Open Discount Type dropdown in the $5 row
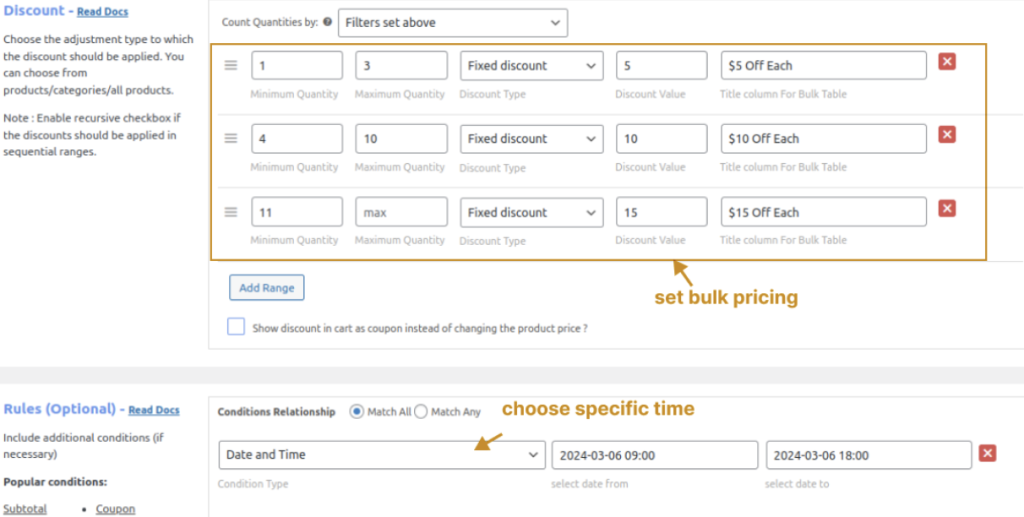 (x=531, y=65)
